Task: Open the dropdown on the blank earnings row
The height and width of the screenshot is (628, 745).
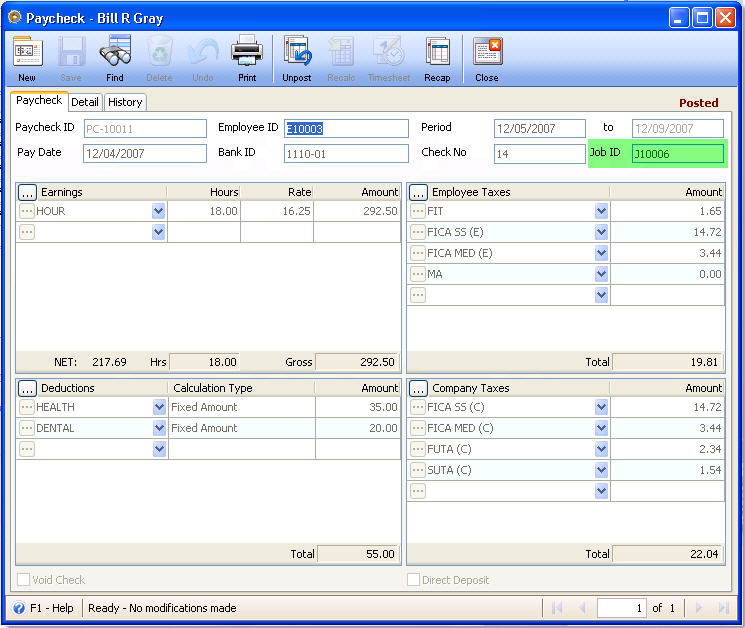Action: (159, 232)
